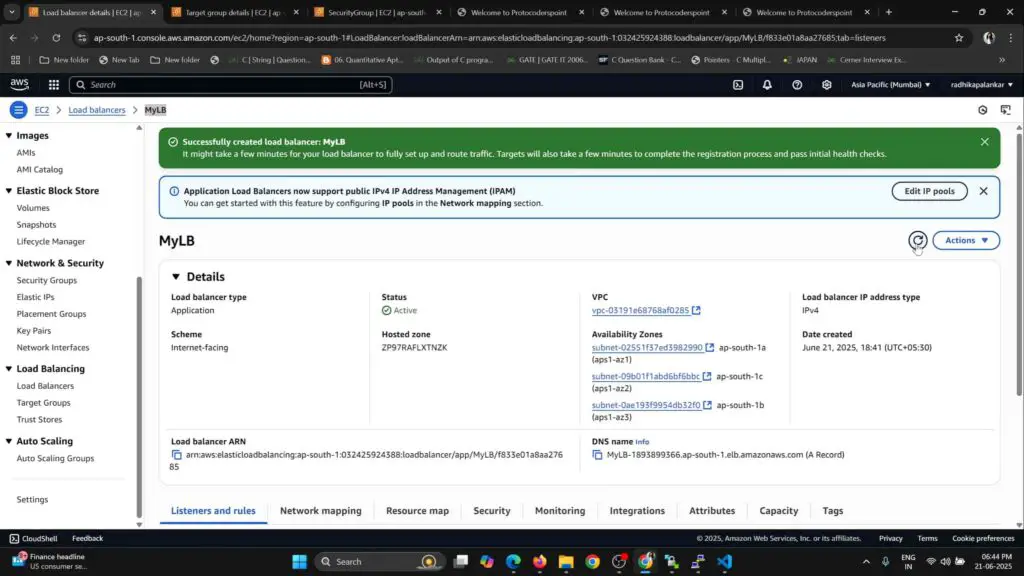Open external icon for subnet ap-south-1c

[x=707, y=376]
